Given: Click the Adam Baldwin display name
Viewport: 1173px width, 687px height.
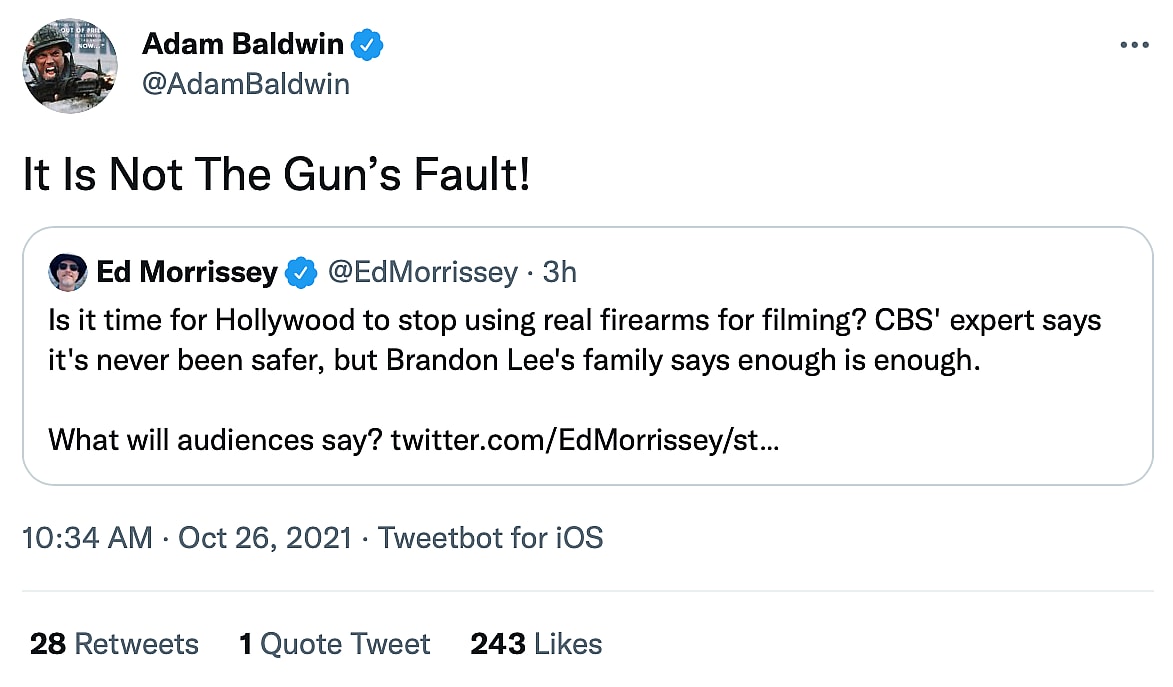Looking at the screenshot, I should pyautogui.click(x=243, y=44).
